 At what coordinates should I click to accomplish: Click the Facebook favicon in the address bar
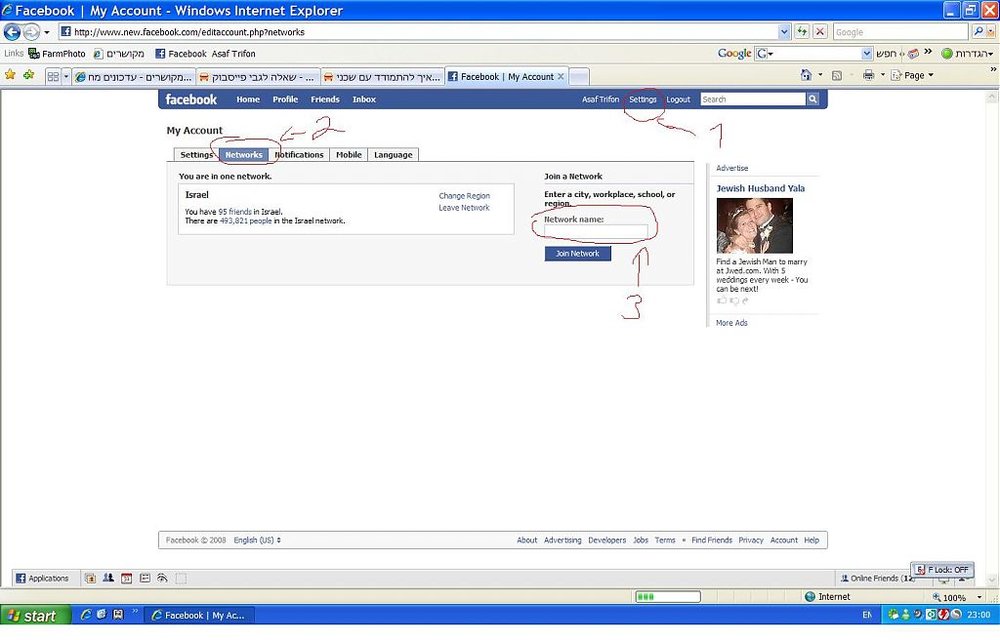65,31
